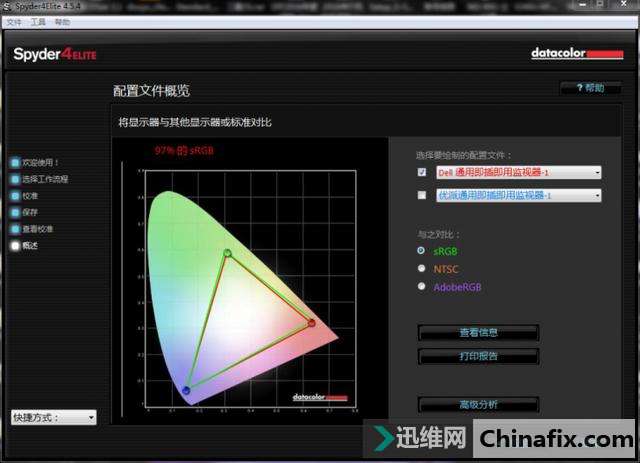Viewport: 640px width, 463px height.
Task: Click the Spyder4Elite title bar icon
Action: tap(6, 6)
